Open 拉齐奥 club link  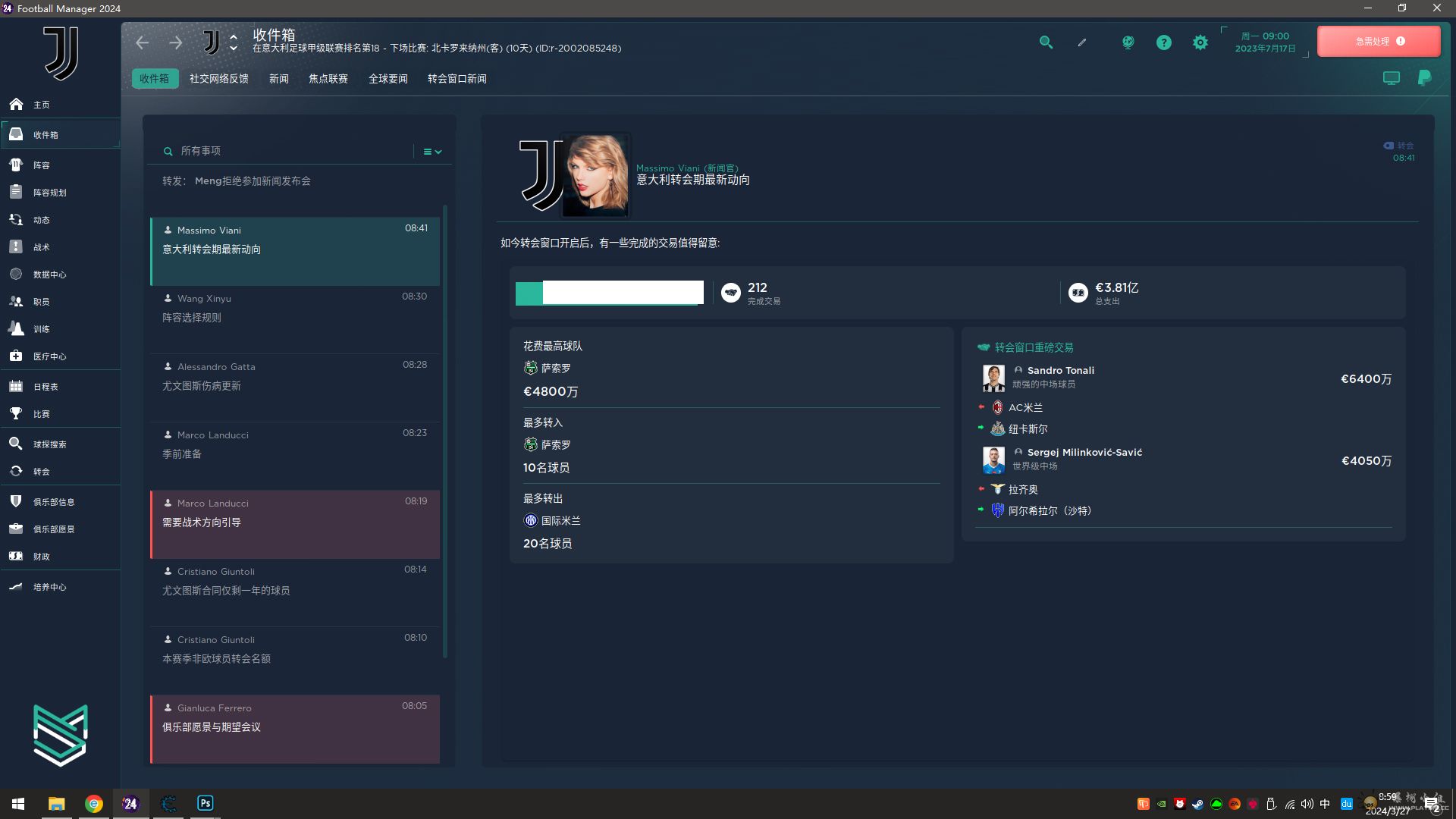pyautogui.click(x=1023, y=490)
